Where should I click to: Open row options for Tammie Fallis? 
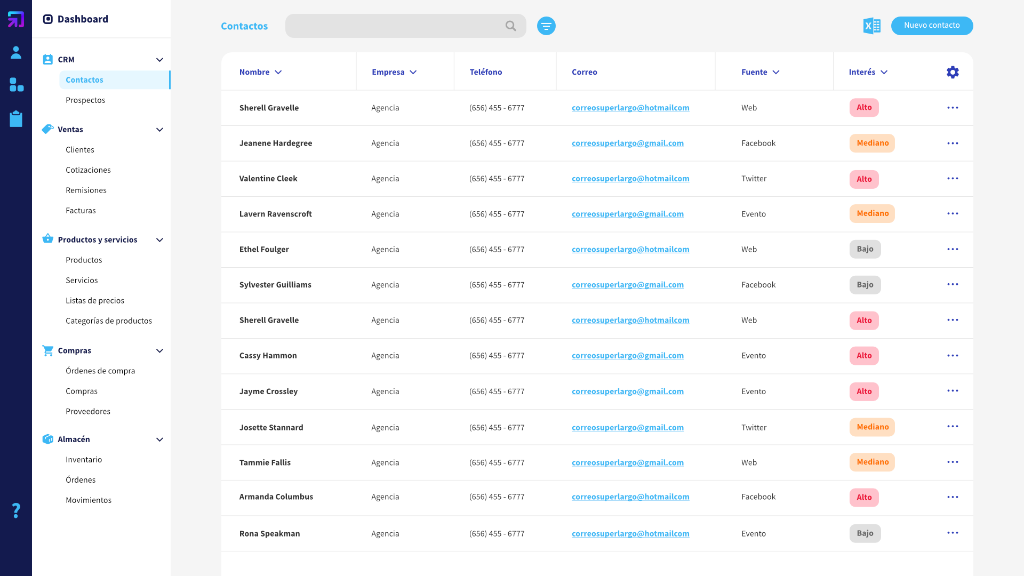(953, 462)
